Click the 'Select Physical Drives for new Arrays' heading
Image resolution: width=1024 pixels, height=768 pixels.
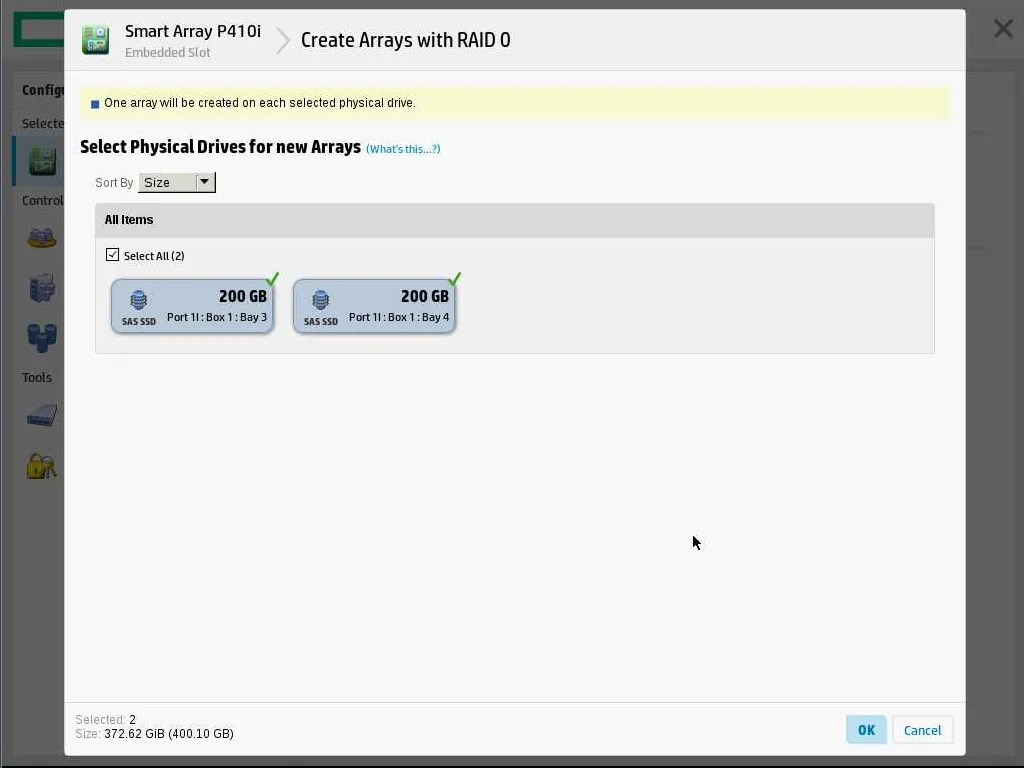point(220,147)
